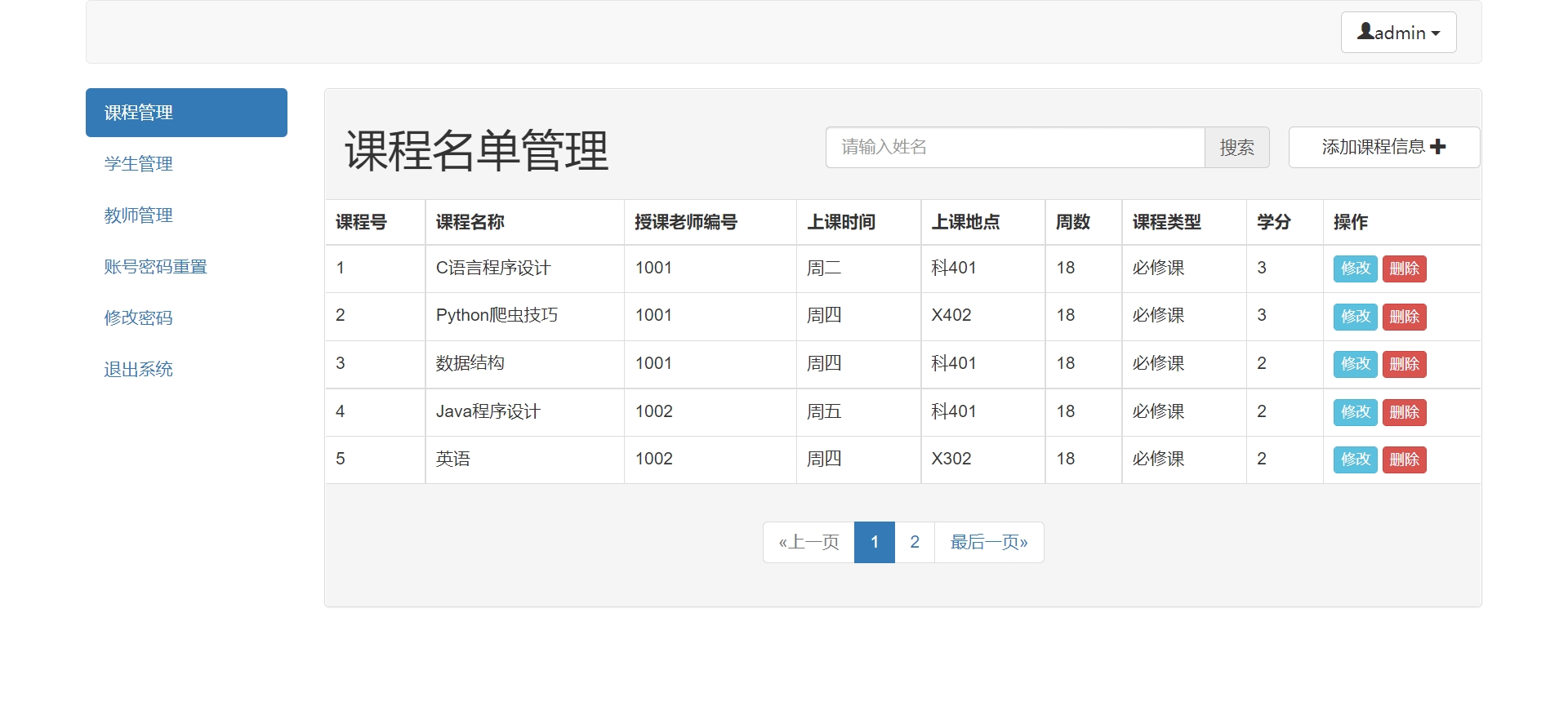Focus the name search input field

point(1014,148)
